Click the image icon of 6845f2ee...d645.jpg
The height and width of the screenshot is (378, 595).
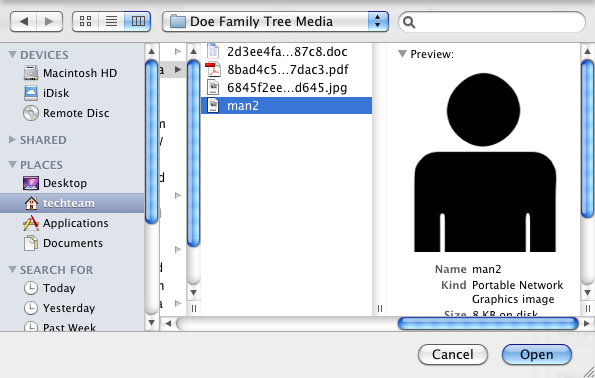[x=213, y=88]
